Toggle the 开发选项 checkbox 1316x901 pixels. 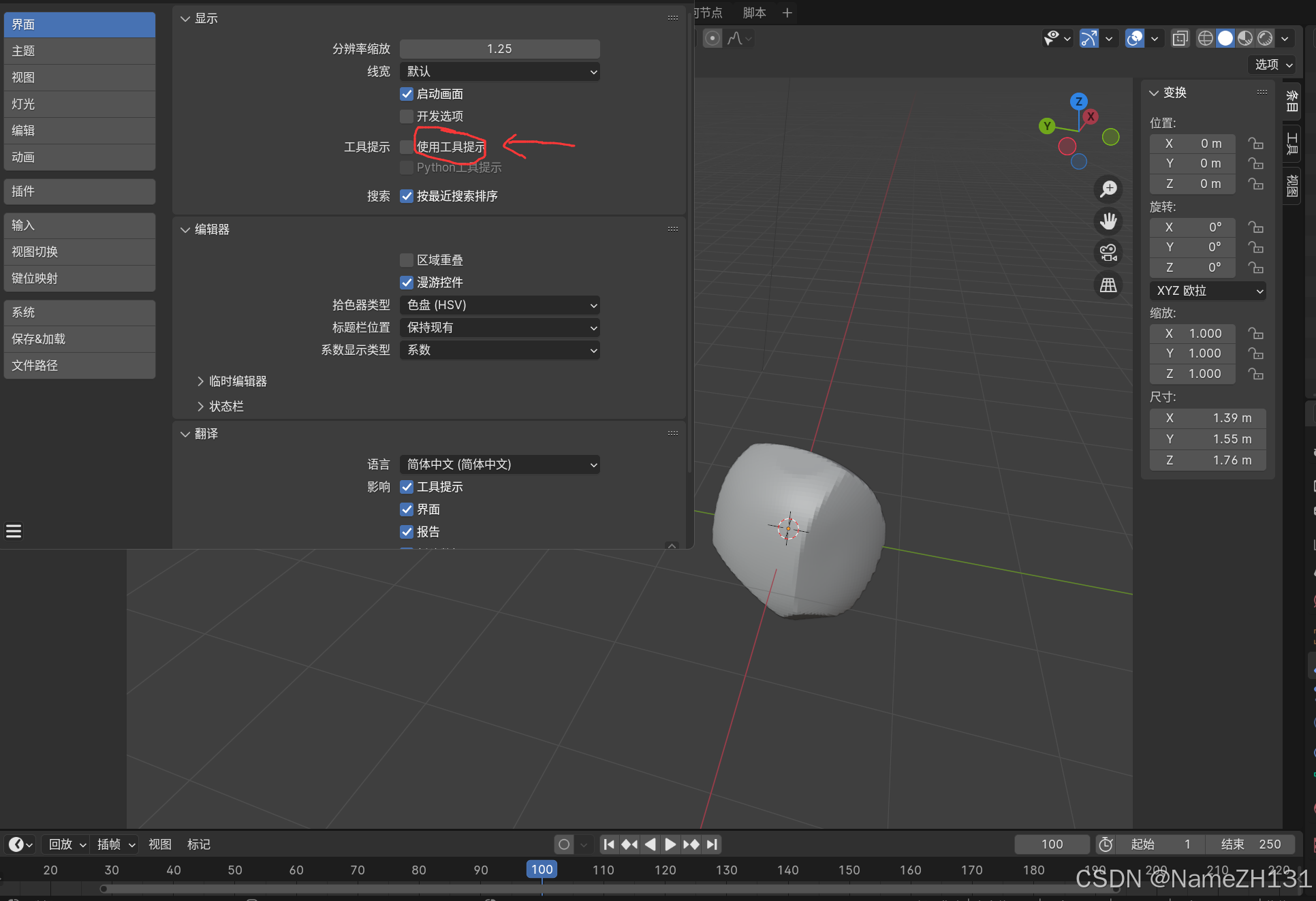407,116
